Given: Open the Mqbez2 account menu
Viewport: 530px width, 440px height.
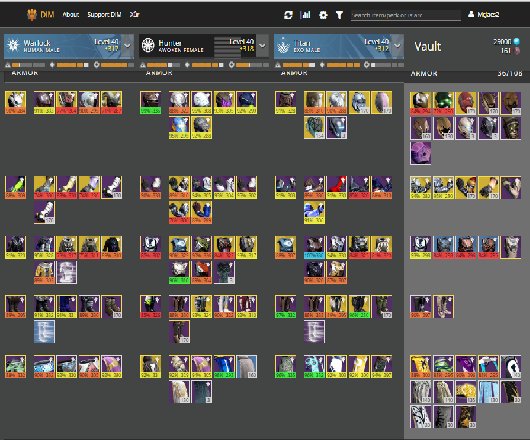Looking at the screenshot, I should 484,15.
